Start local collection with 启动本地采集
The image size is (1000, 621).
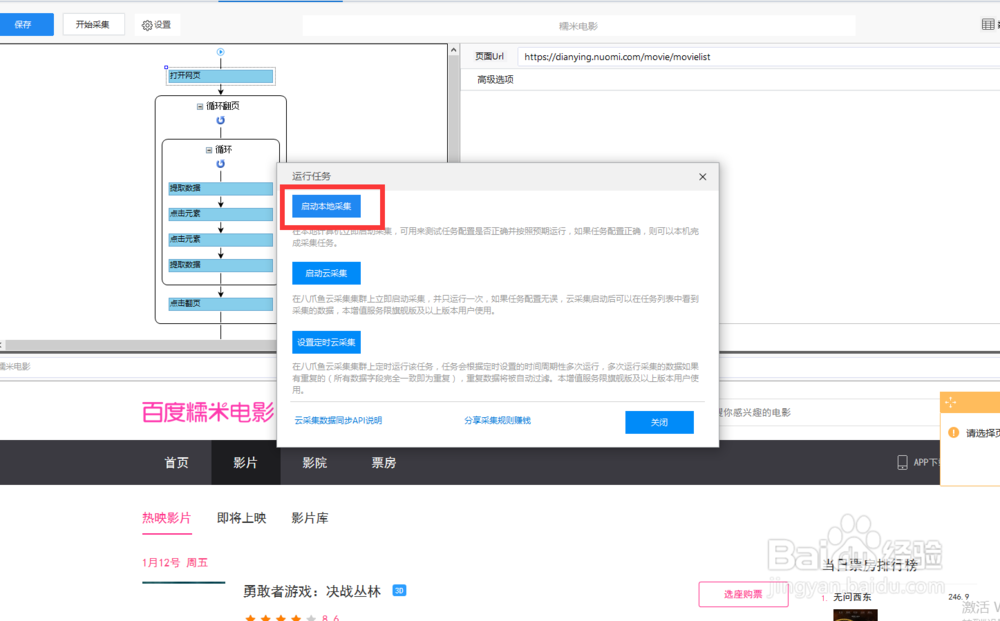tap(326, 206)
